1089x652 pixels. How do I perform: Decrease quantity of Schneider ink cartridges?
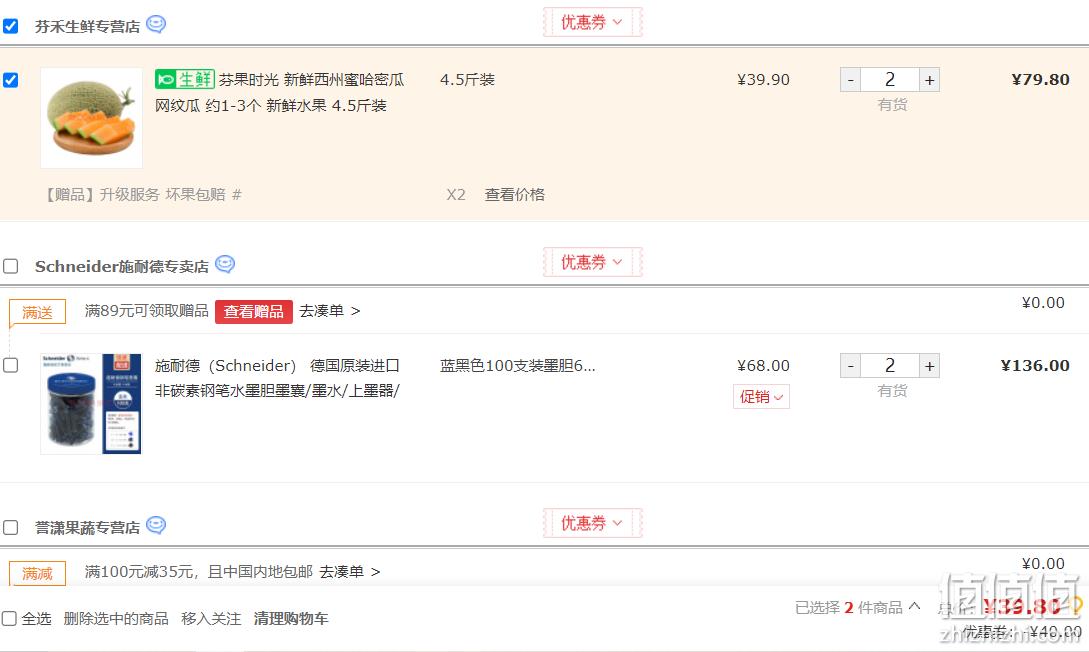[x=851, y=366]
